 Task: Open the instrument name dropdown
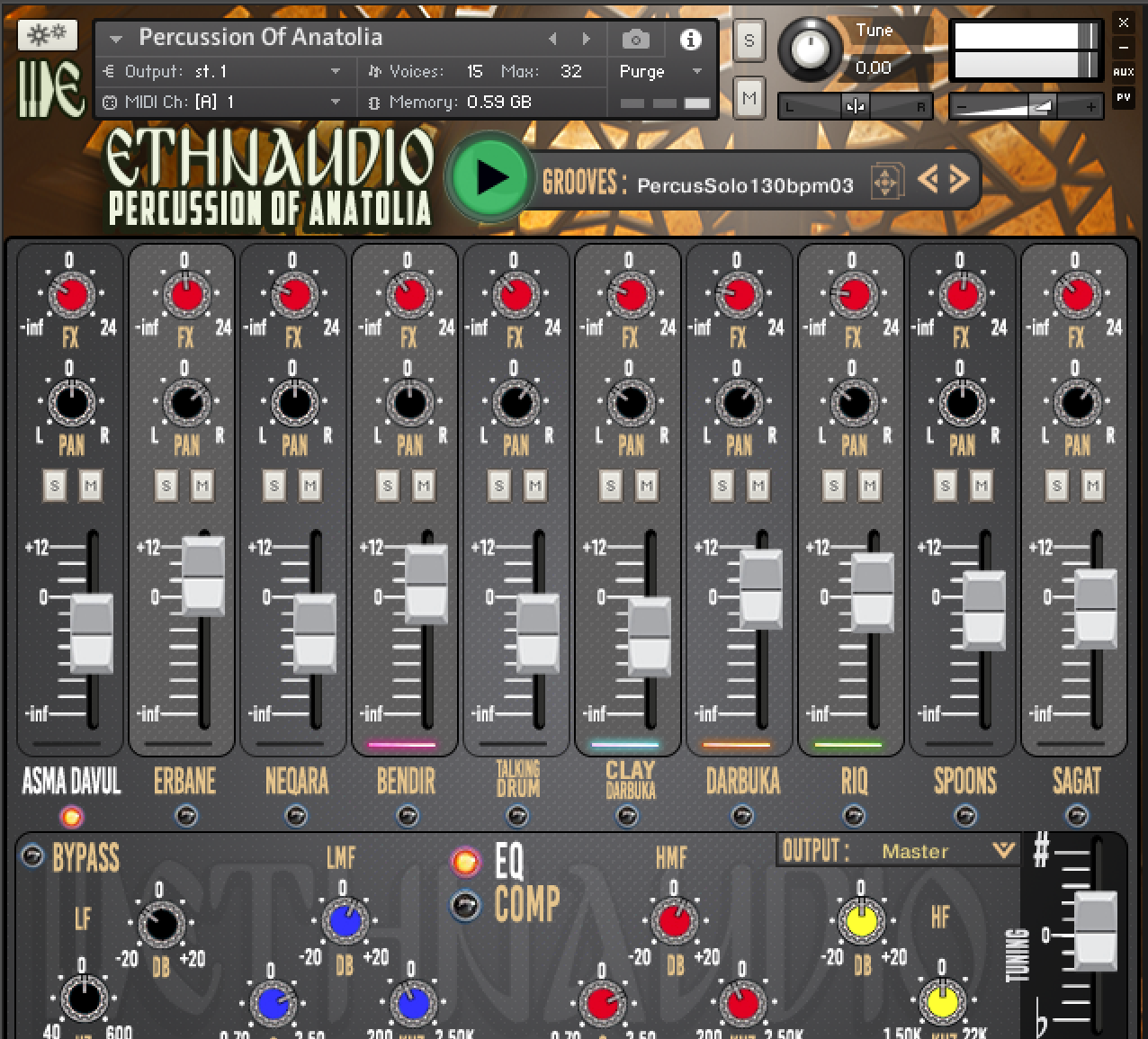115,39
